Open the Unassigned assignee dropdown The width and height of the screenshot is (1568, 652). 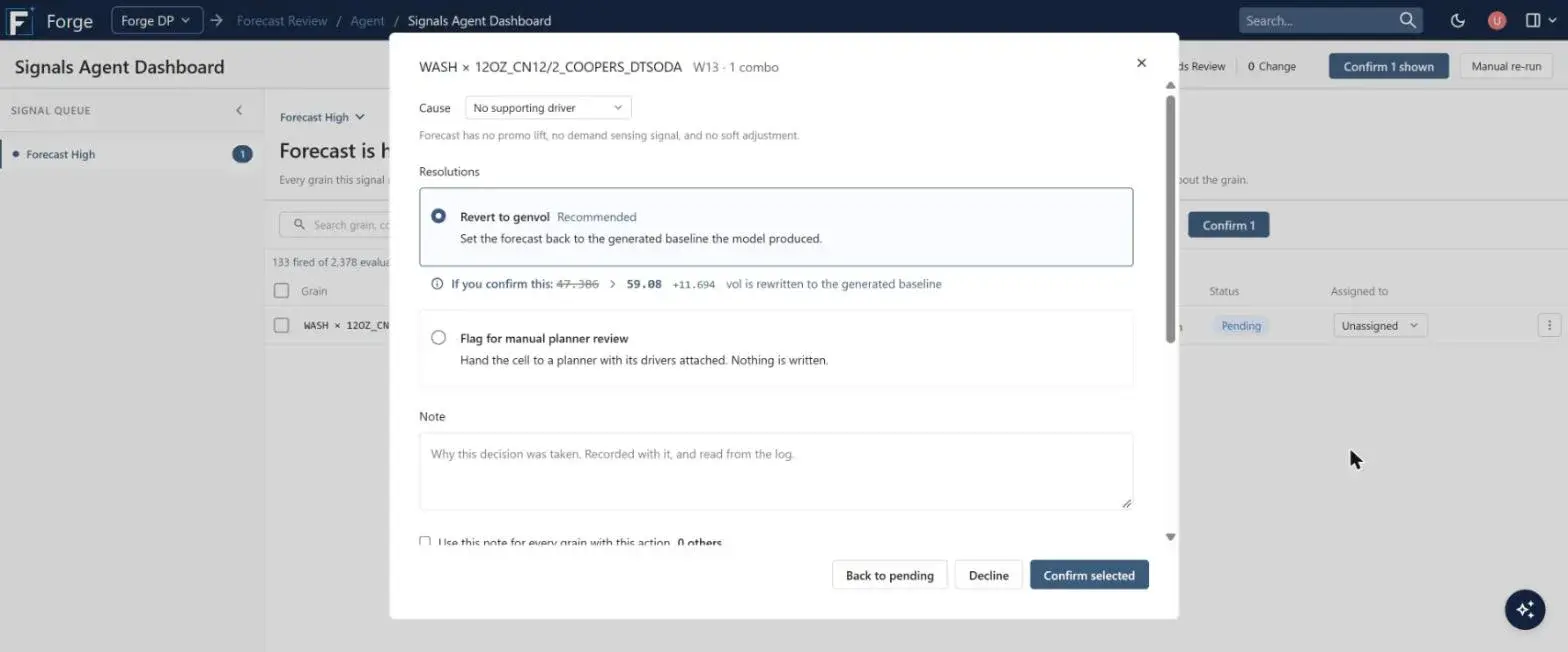[1380, 325]
